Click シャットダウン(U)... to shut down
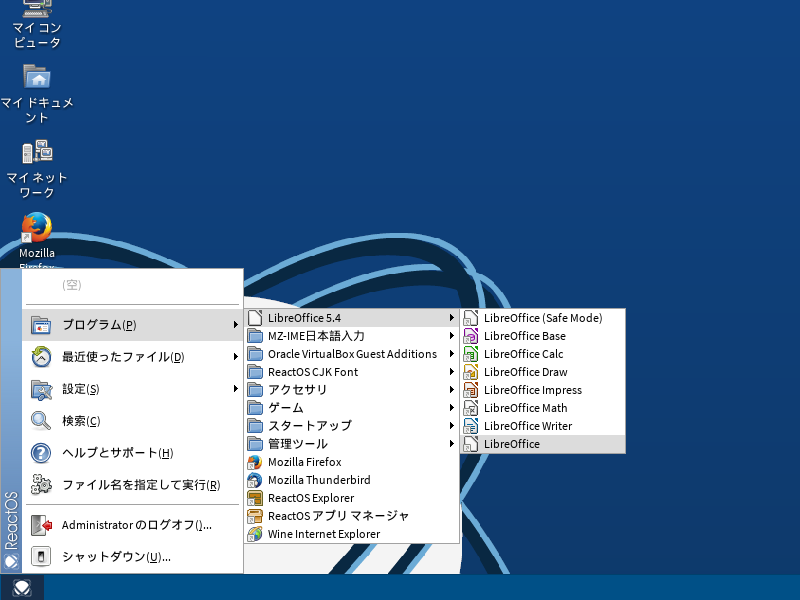Image resolution: width=800 pixels, height=600 pixels. click(116, 557)
